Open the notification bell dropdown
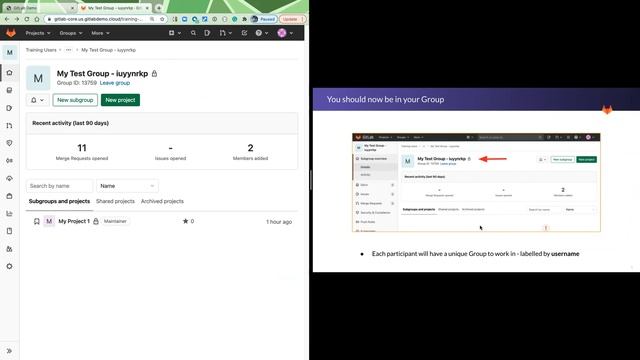The width and height of the screenshot is (640, 360). tap(37, 100)
